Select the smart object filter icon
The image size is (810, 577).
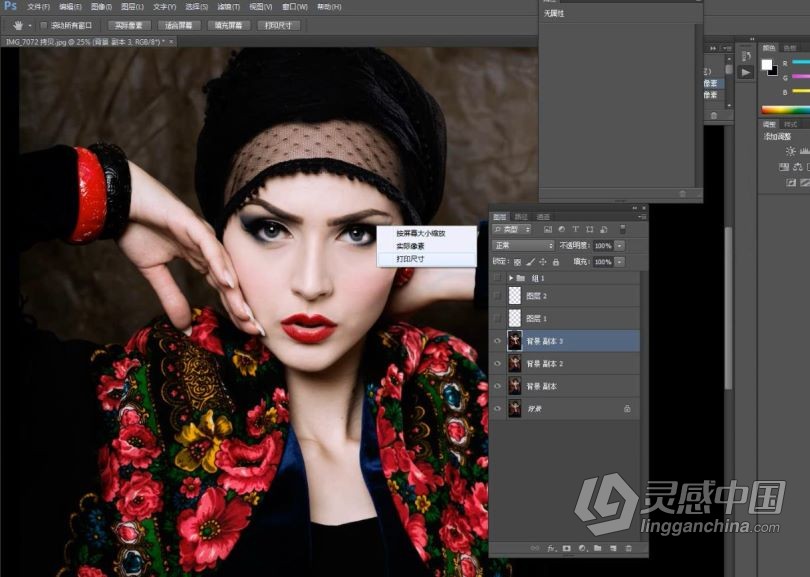603,229
